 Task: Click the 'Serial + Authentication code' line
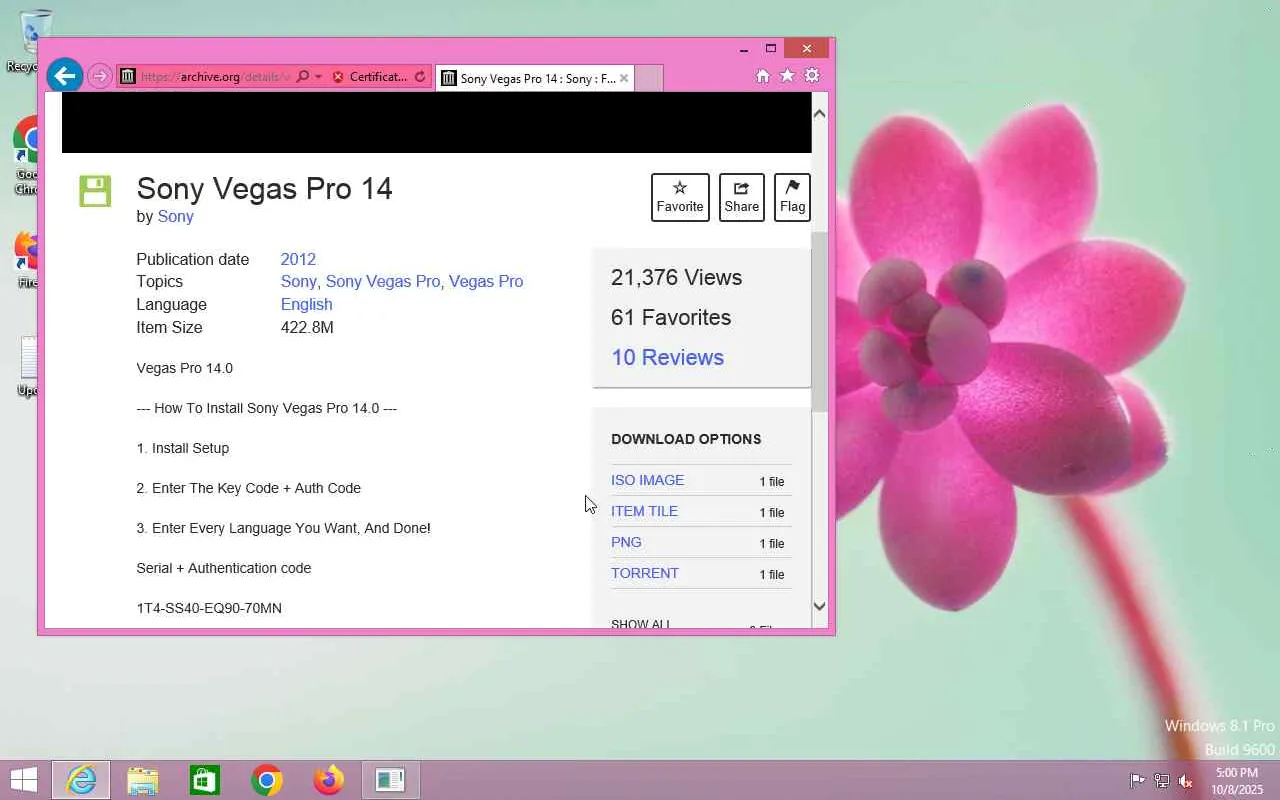(x=224, y=568)
